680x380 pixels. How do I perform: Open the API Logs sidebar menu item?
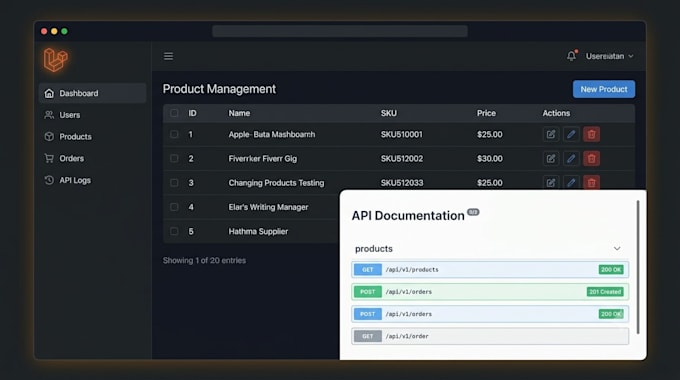pyautogui.click(x=92, y=180)
